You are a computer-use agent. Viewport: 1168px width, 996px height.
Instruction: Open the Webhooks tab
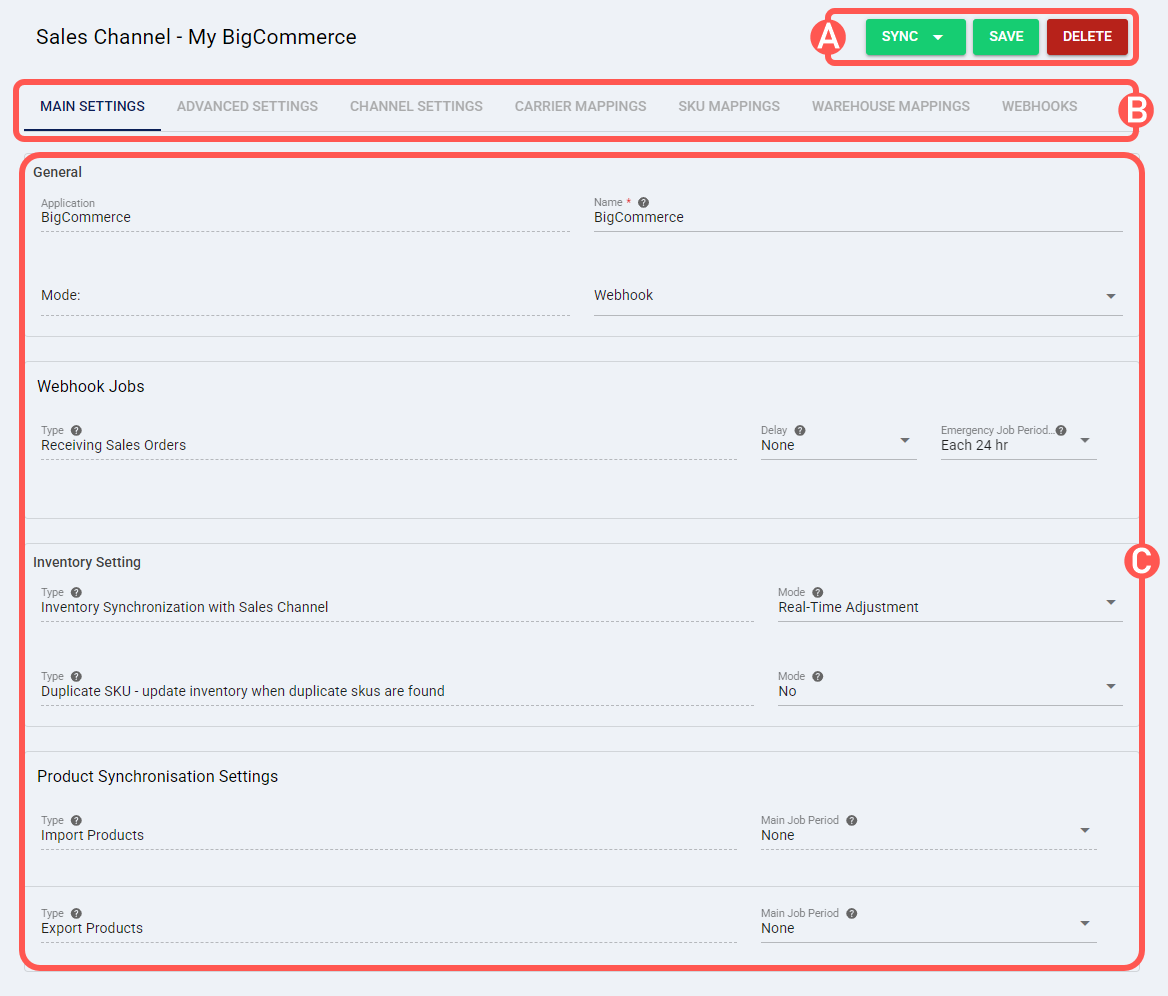pyautogui.click(x=1039, y=107)
